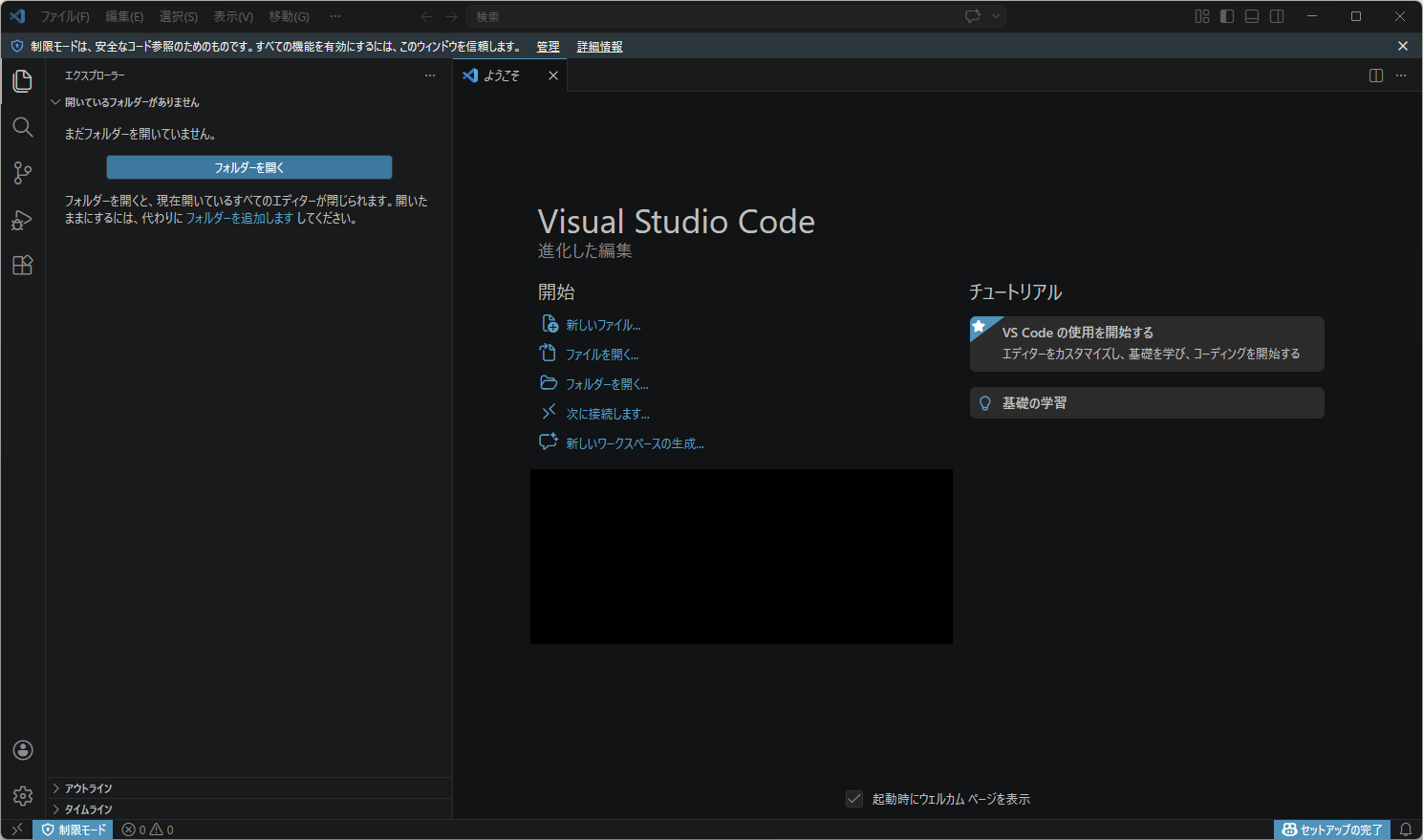Viewport: 1423px width, 840px height.
Task: Click the notifications bell in status bar
Action: (1405, 829)
